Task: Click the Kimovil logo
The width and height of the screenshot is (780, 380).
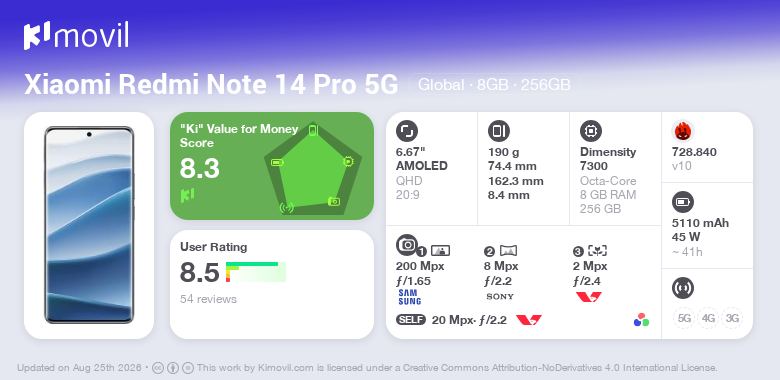Action: 76,35
